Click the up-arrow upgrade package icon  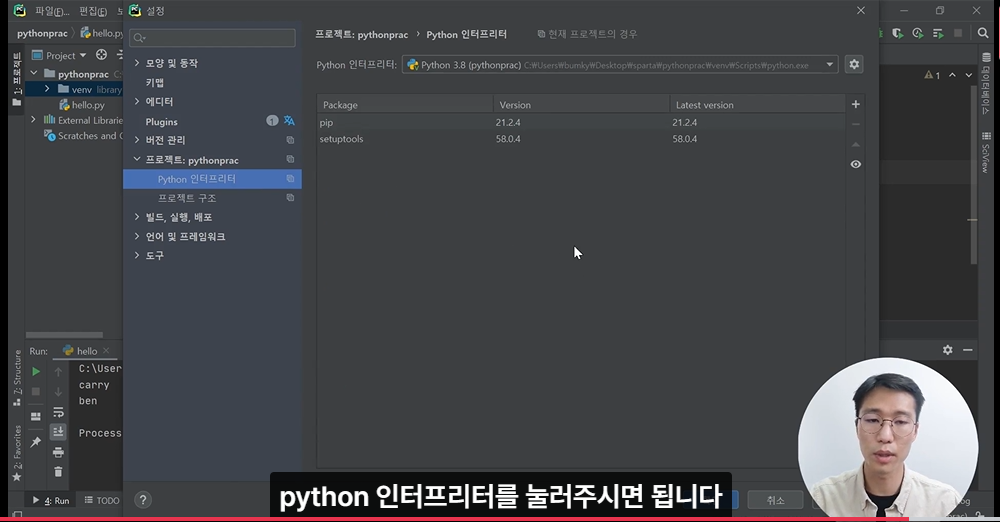tap(855, 145)
